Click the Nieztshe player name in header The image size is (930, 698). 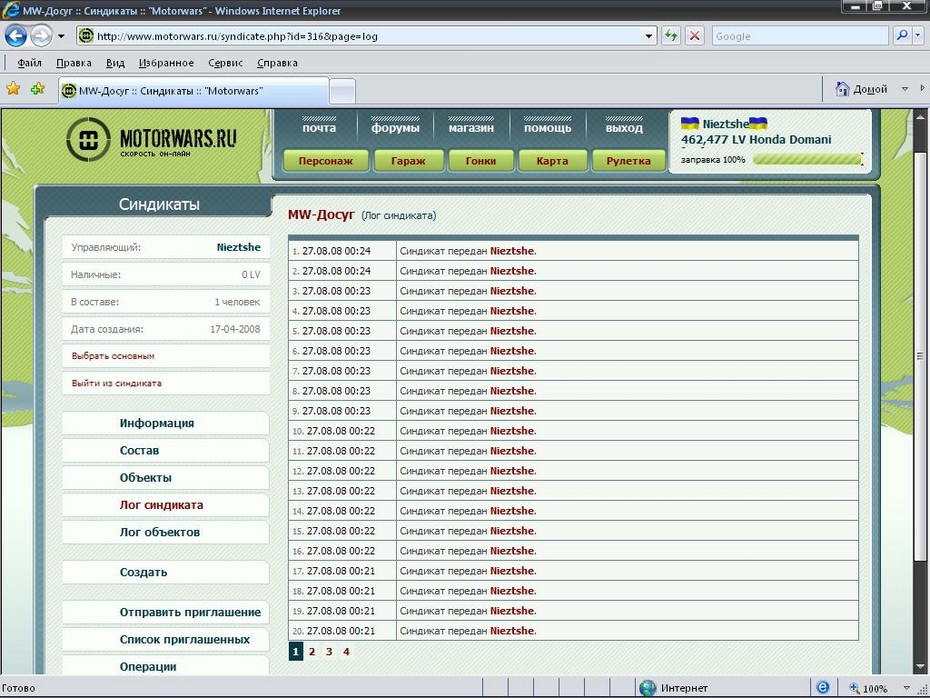tap(725, 124)
